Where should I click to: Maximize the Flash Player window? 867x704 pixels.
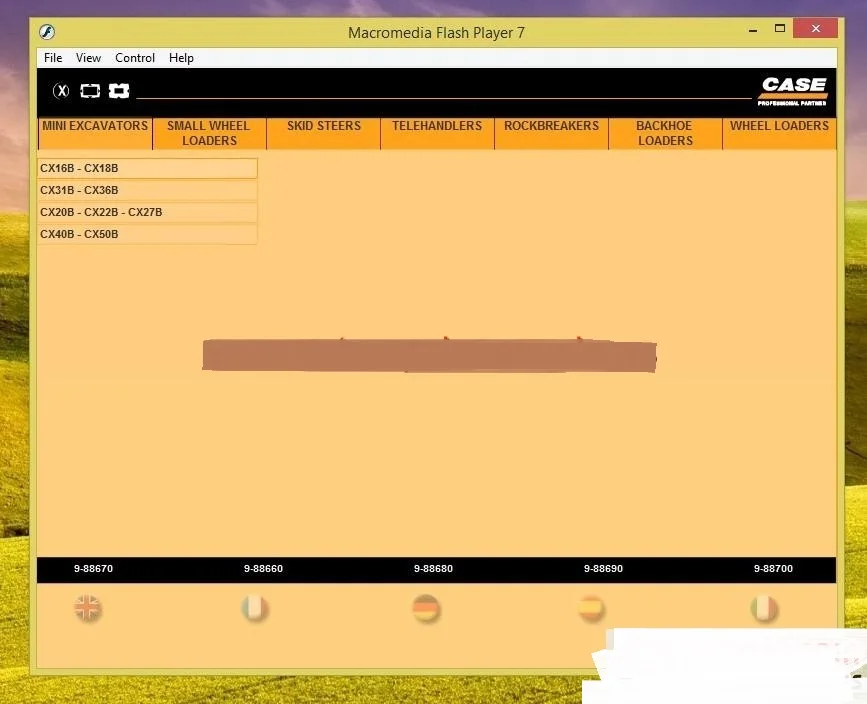780,29
